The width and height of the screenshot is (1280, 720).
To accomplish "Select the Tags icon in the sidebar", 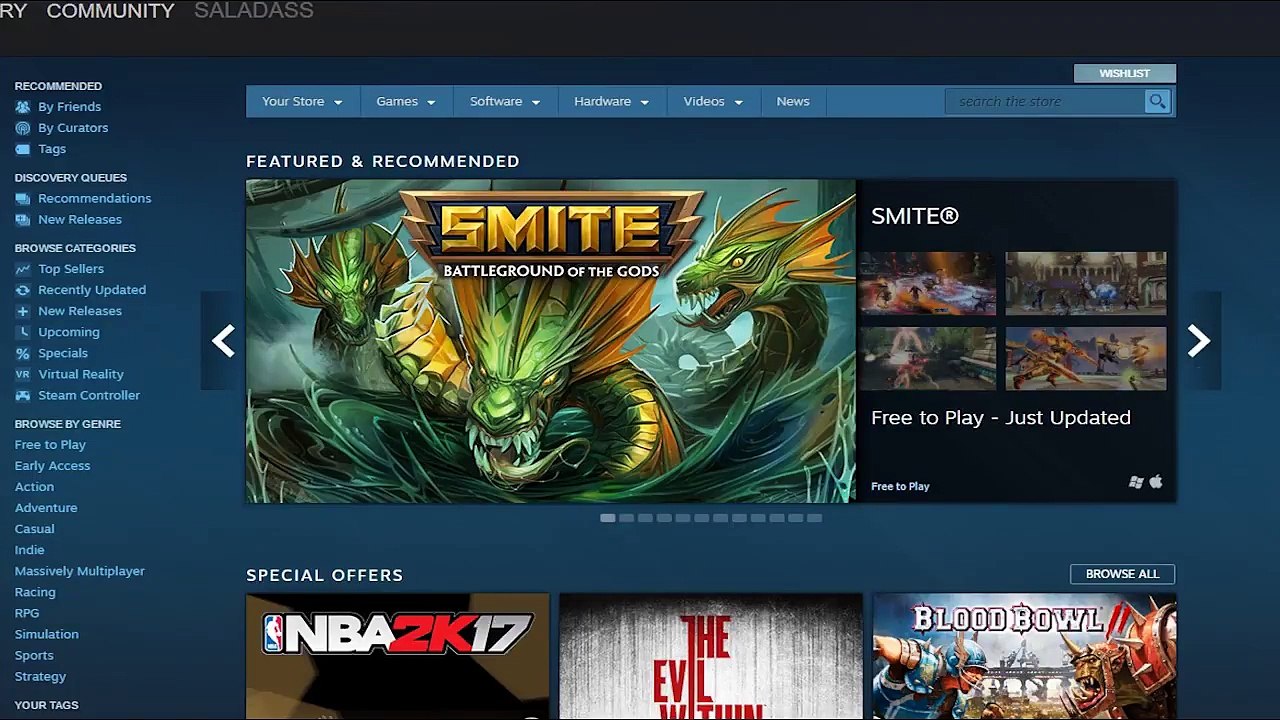I will [x=22, y=149].
